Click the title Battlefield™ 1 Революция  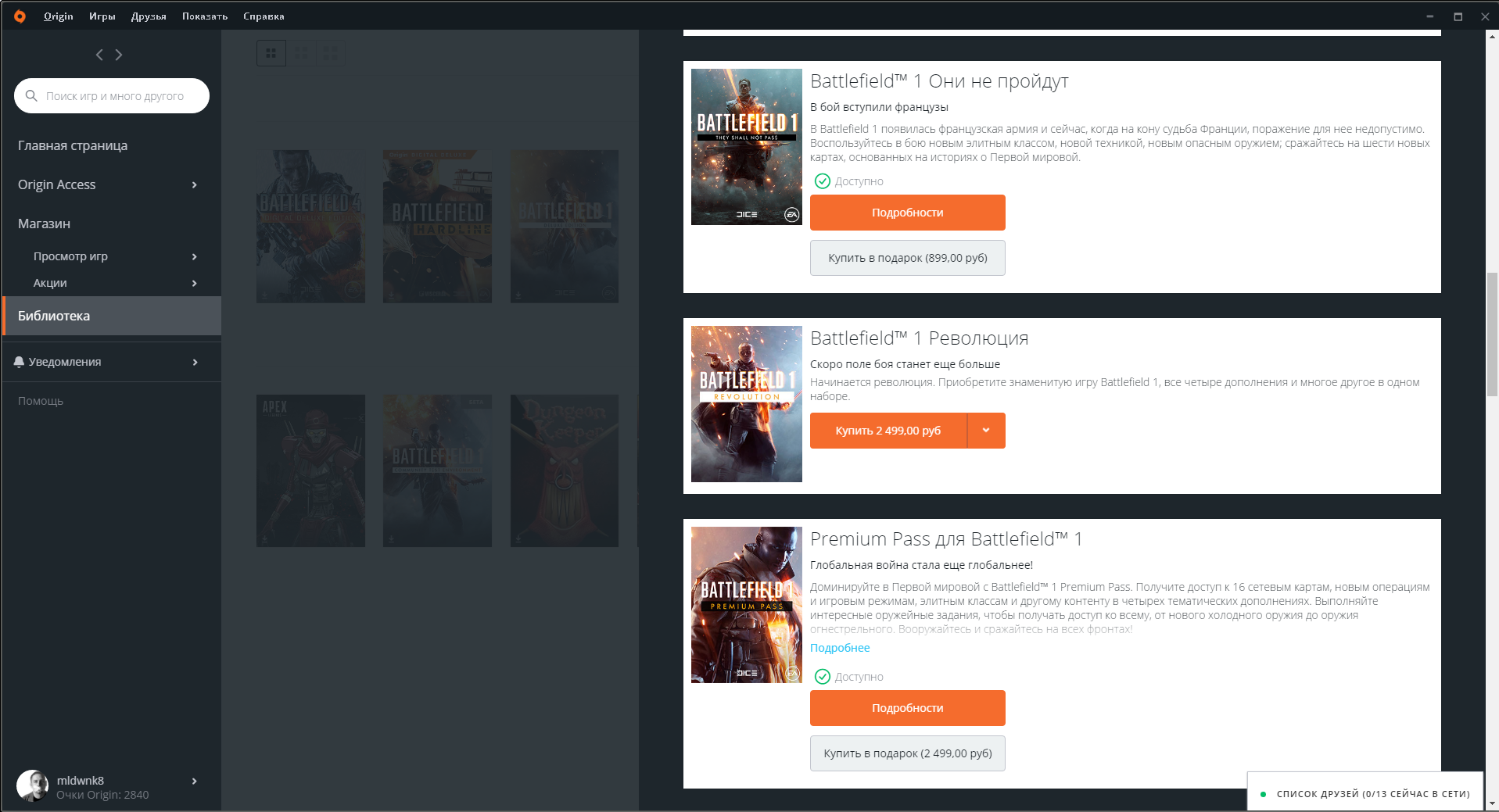pyautogui.click(x=919, y=338)
